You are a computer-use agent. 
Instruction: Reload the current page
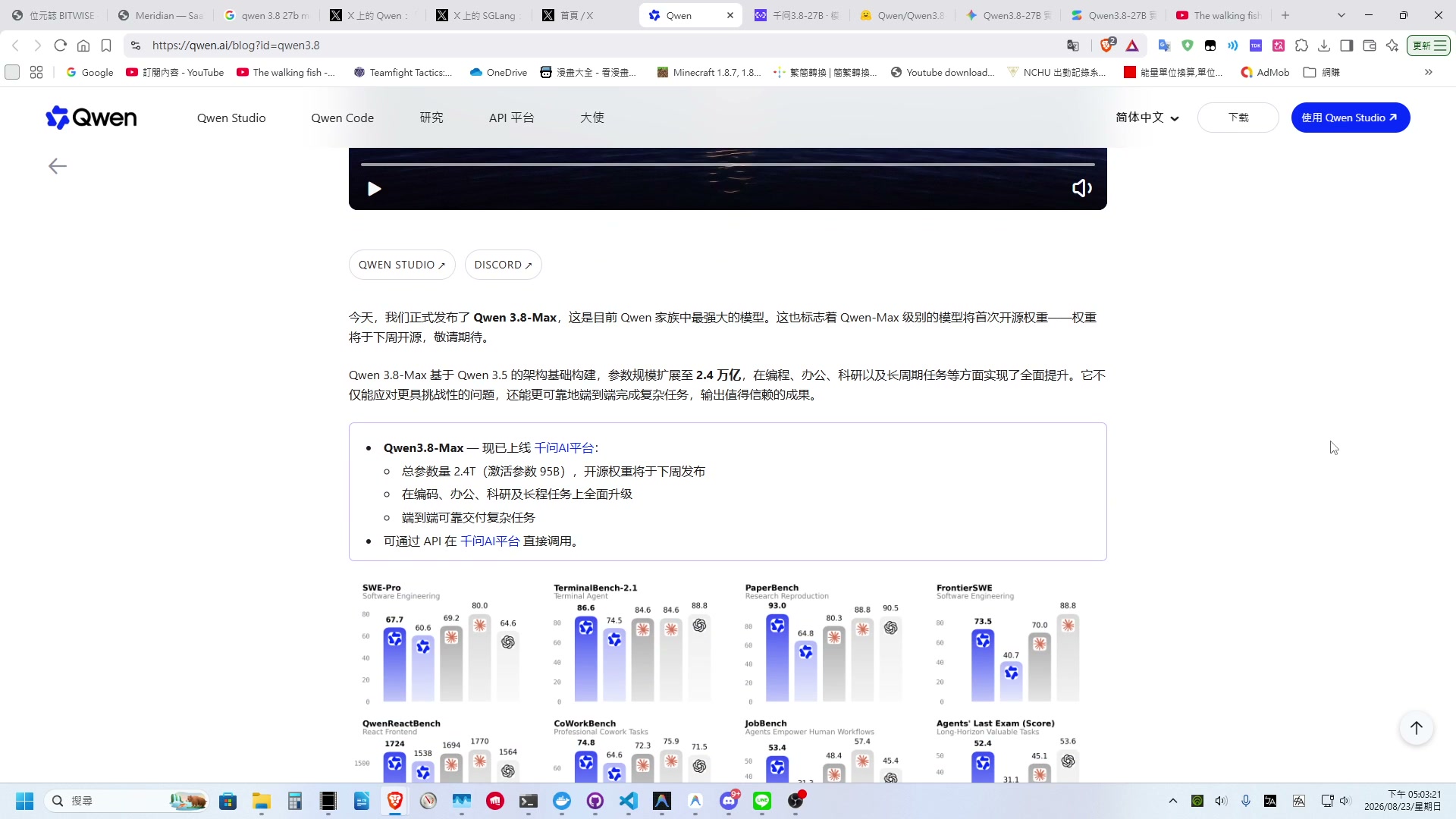click(x=61, y=45)
